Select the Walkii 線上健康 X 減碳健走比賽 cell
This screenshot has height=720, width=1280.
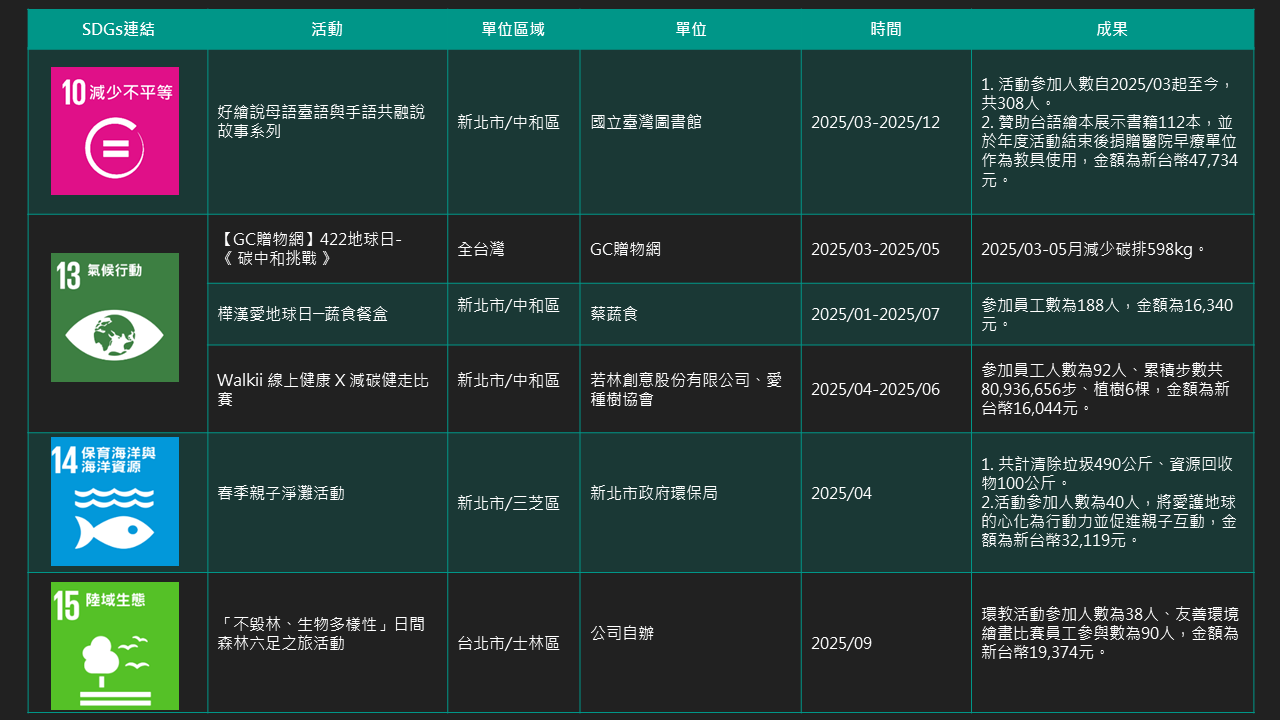[322, 389]
